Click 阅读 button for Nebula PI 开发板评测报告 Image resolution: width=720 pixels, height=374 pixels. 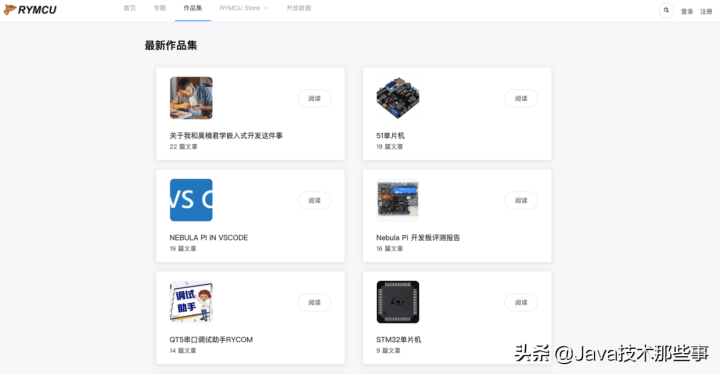coord(521,200)
